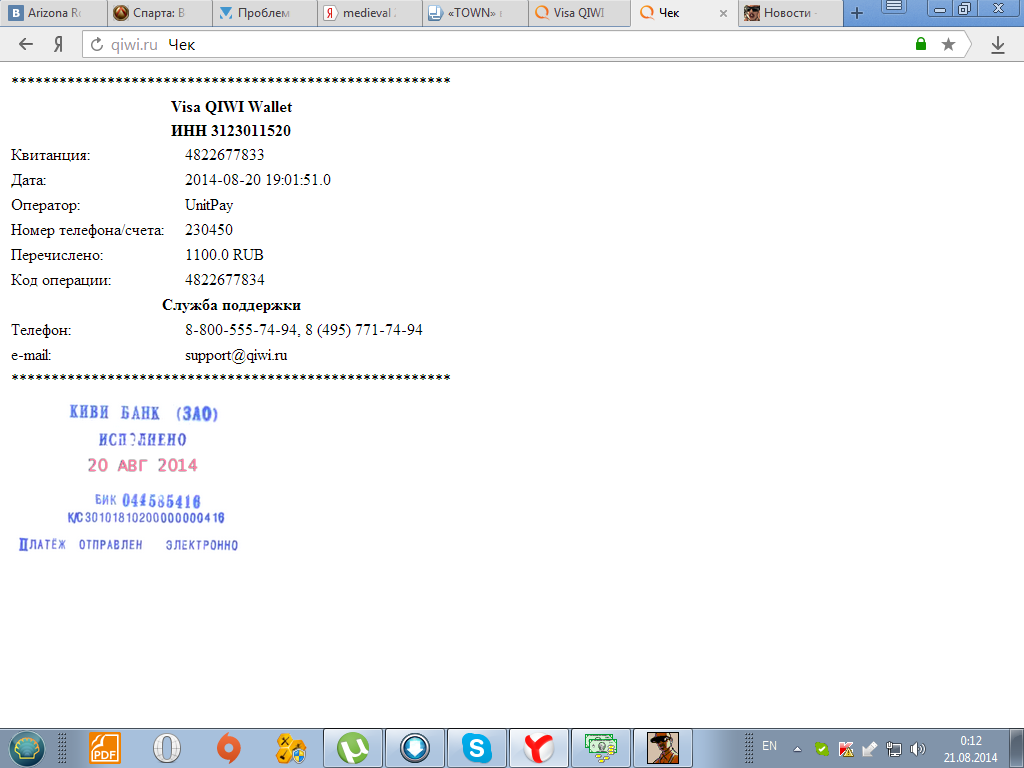Open uTorrent from the taskbar
The image size is (1024, 768).
pyautogui.click(x=353, y=748)
